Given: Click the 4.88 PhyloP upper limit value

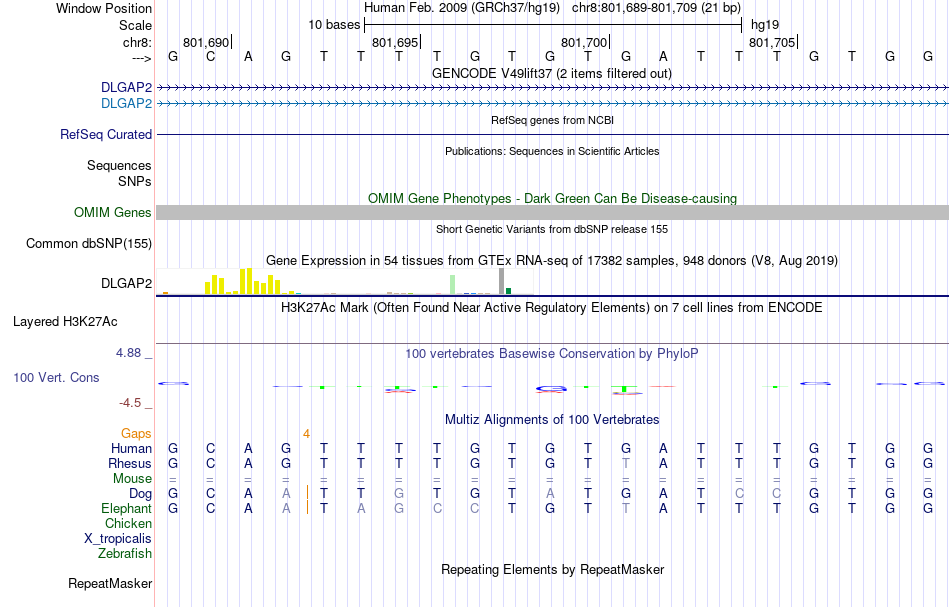Looking at the screenshot, I should coord(128,353).
